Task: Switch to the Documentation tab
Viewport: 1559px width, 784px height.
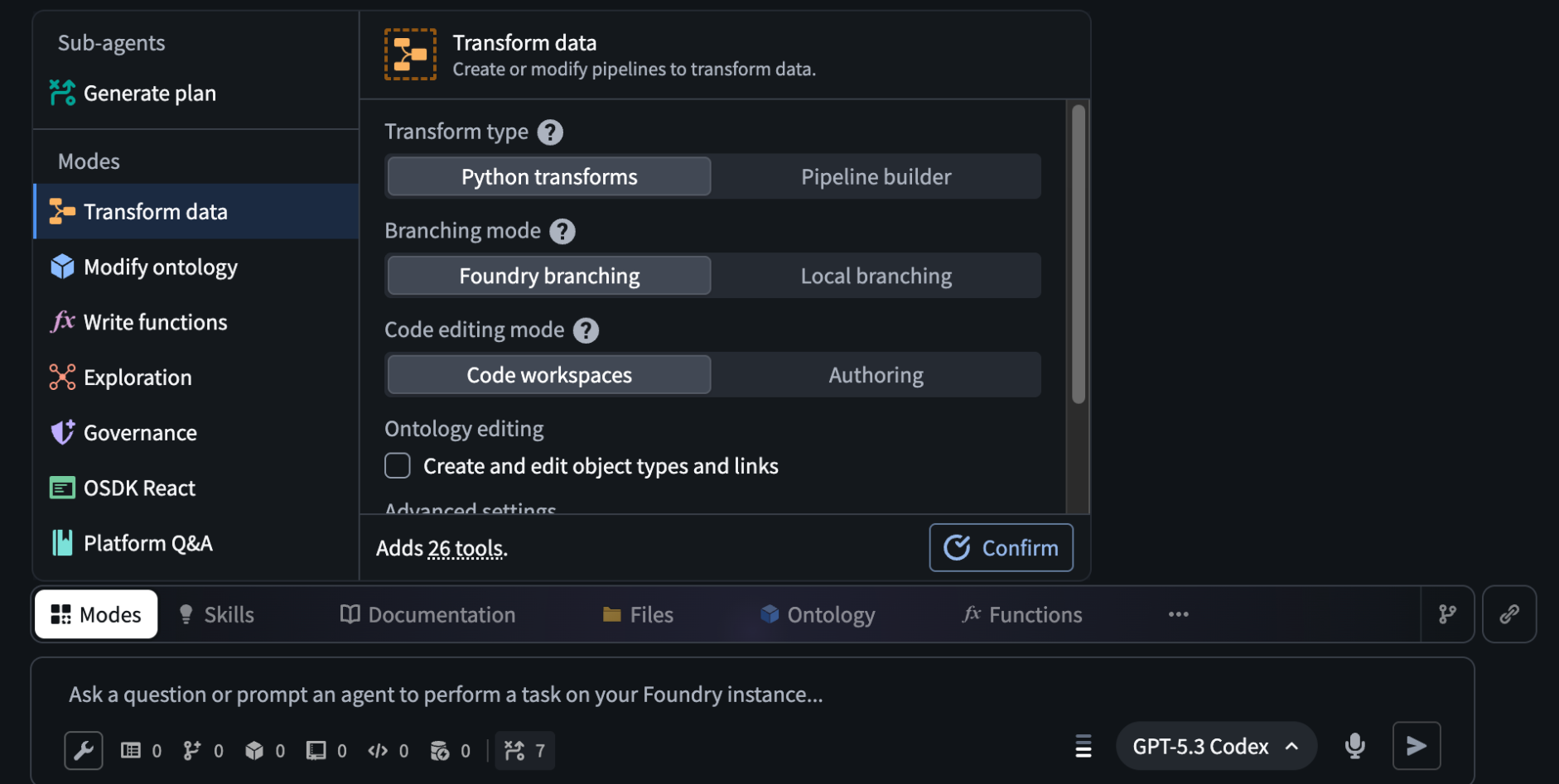Action: click(427, 614)
